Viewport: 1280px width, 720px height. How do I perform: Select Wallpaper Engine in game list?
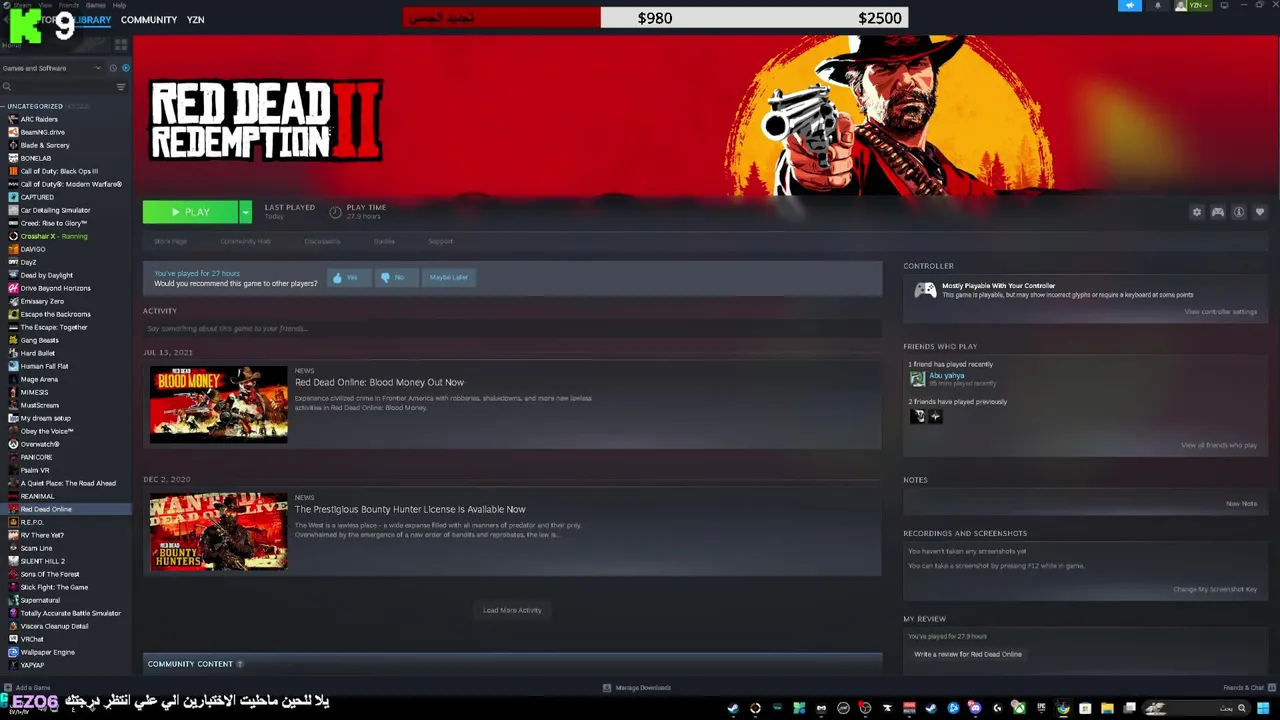[x=47, y=652]
